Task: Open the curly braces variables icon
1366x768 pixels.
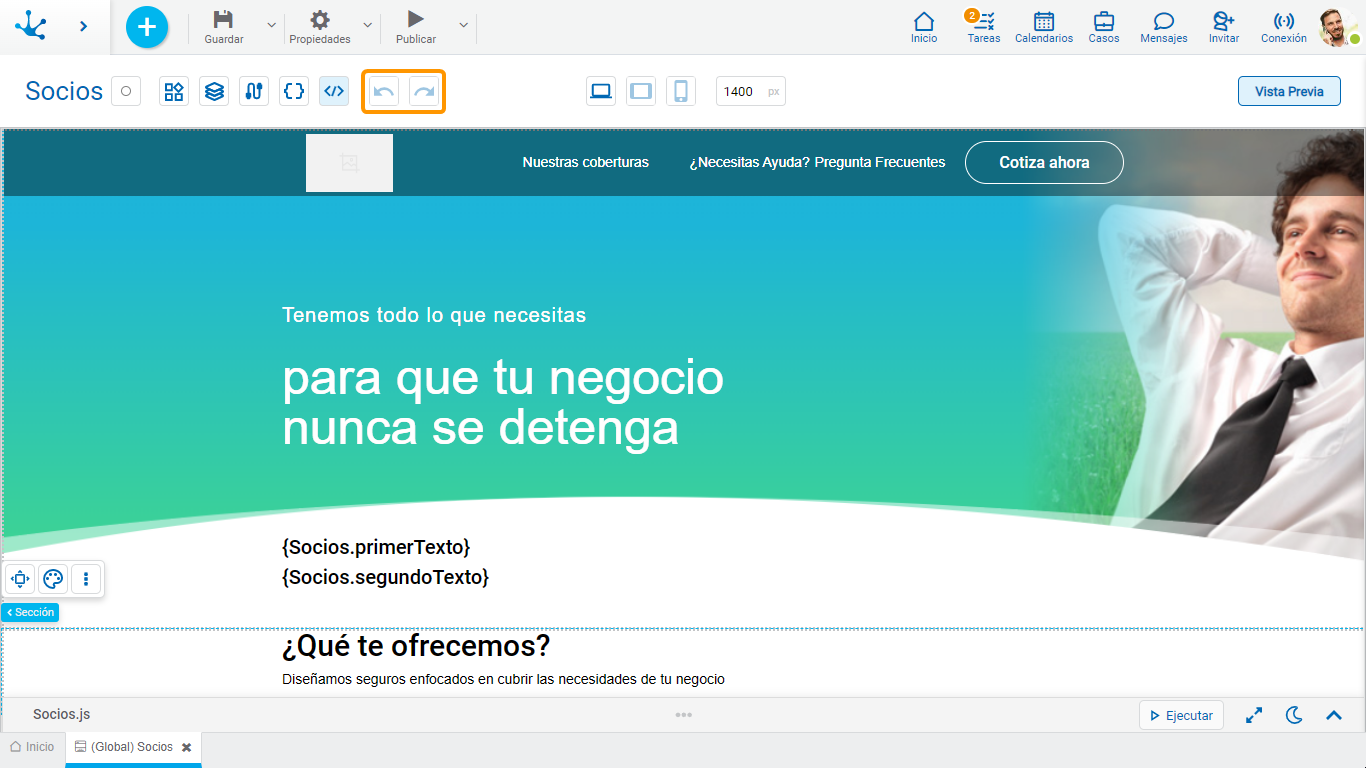Action: click(x=294, y=91)
